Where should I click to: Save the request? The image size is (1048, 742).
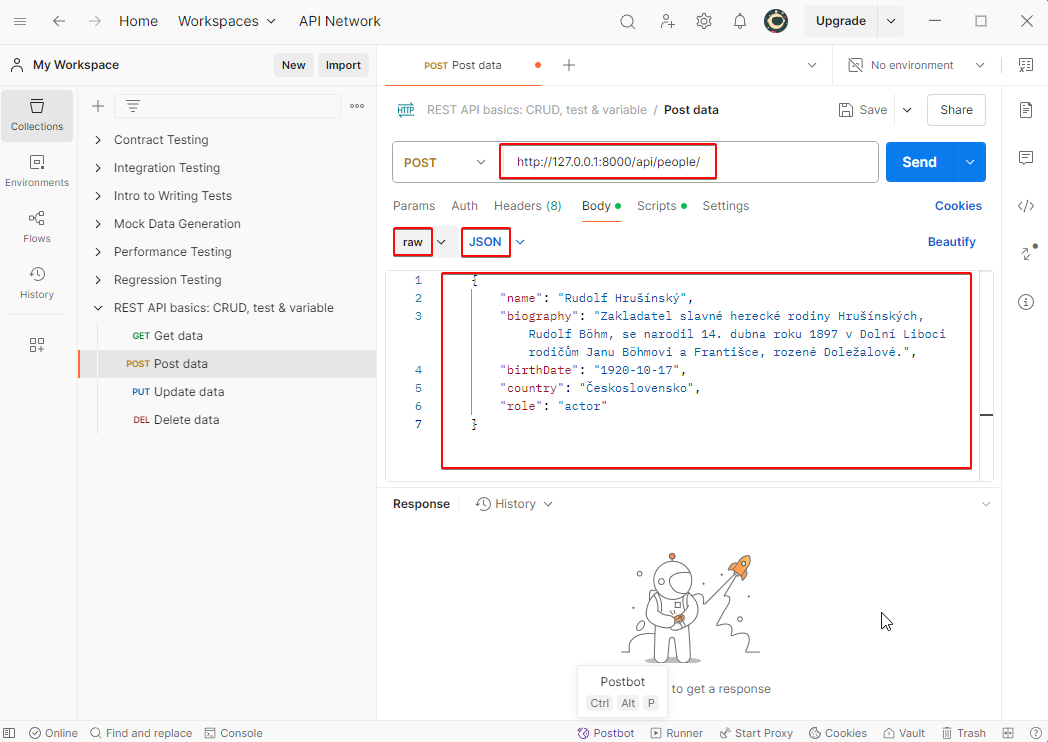coord(863,110)
